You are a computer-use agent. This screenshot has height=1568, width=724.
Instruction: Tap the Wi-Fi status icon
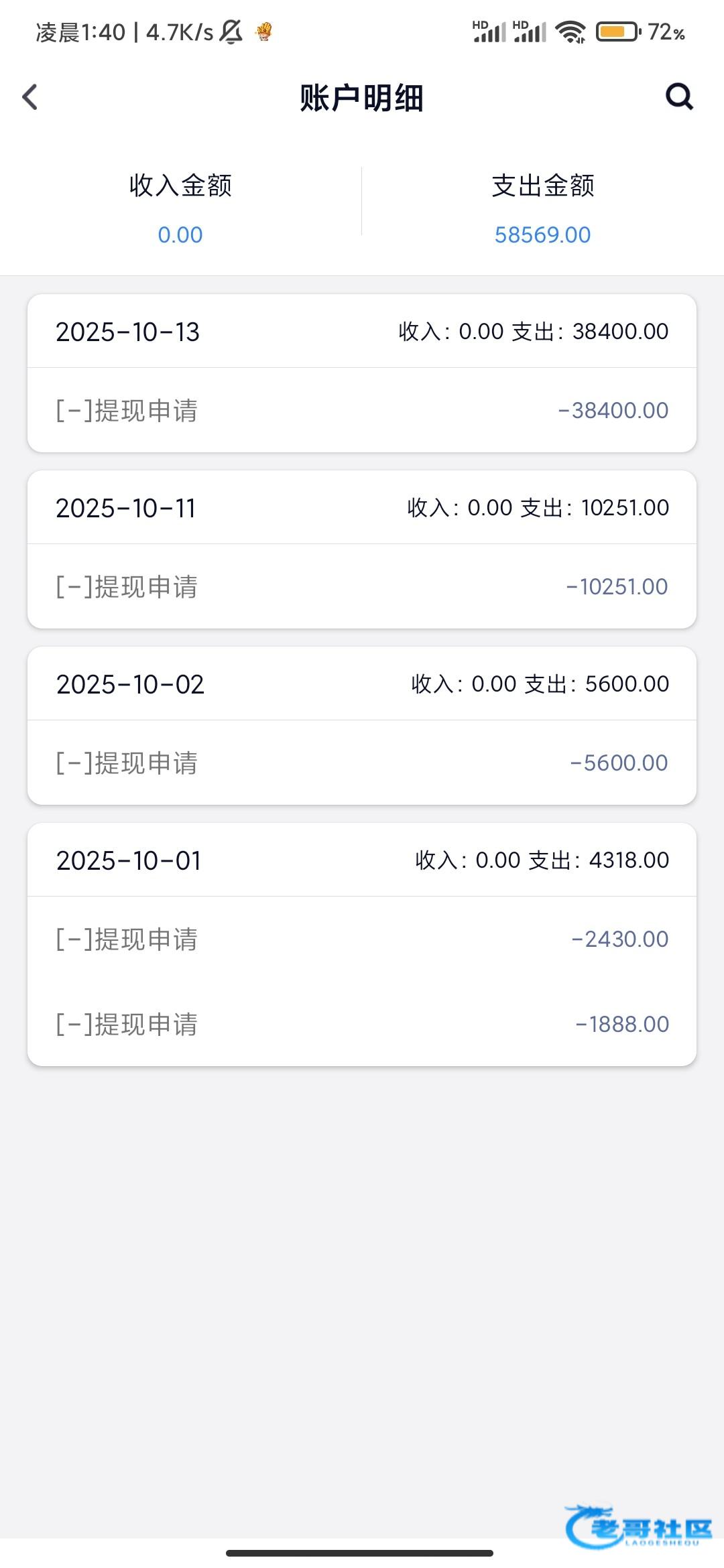[x=570, y=31]
